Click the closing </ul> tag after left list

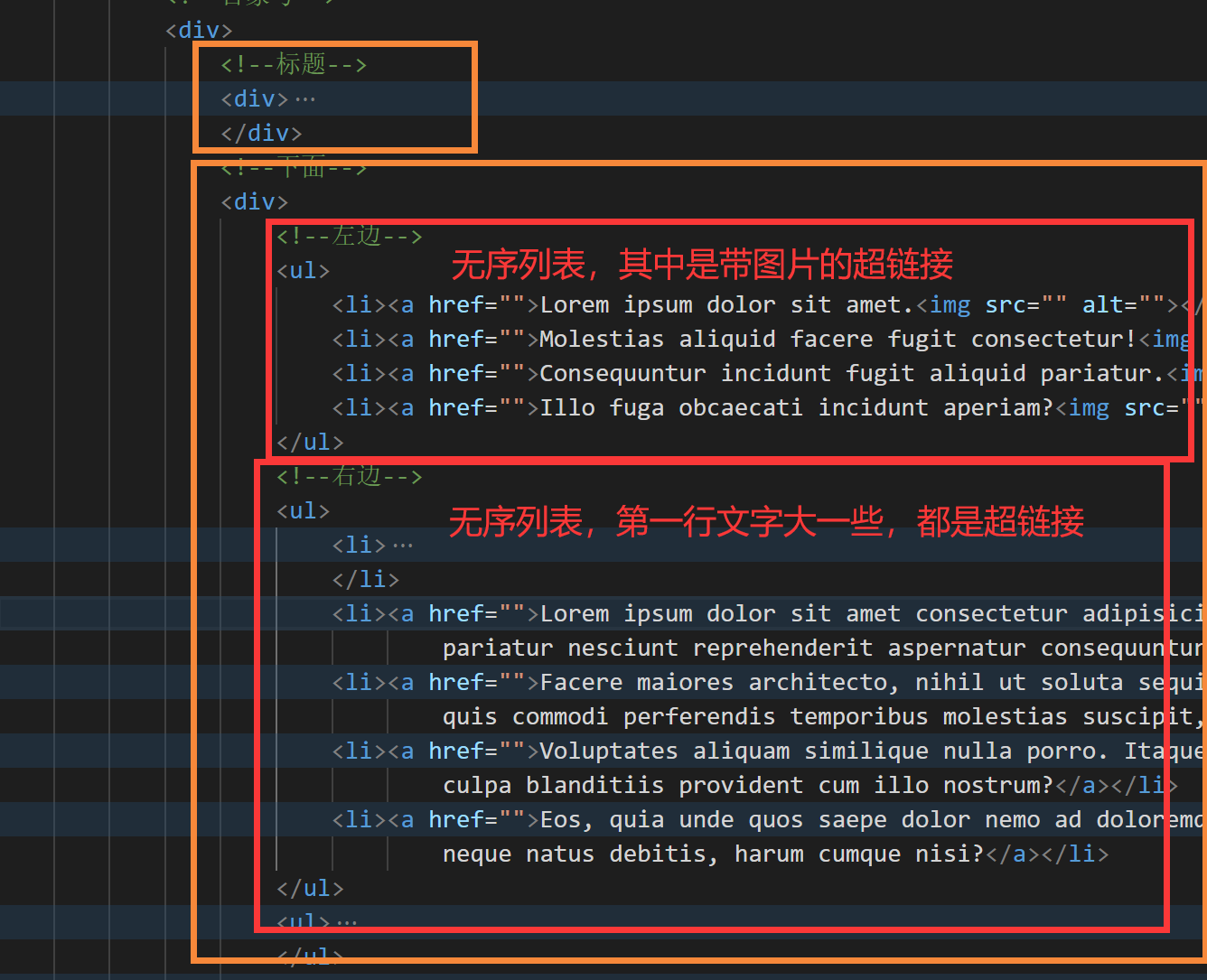click(311, 442)
